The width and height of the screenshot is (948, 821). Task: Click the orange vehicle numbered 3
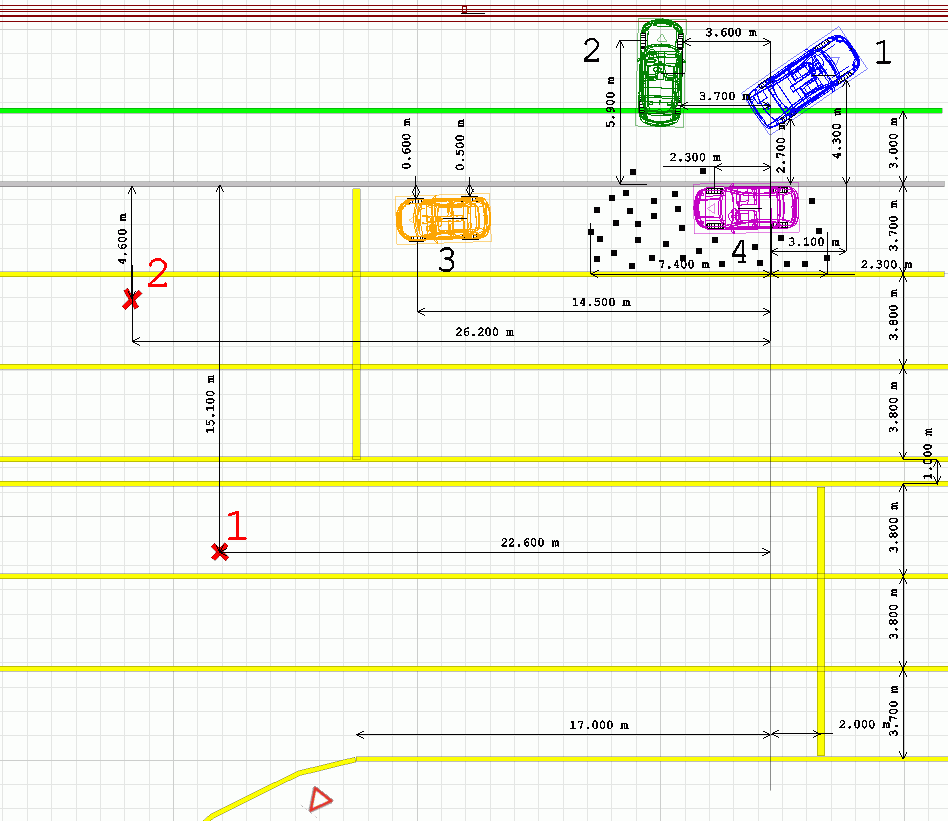[444, 219]
